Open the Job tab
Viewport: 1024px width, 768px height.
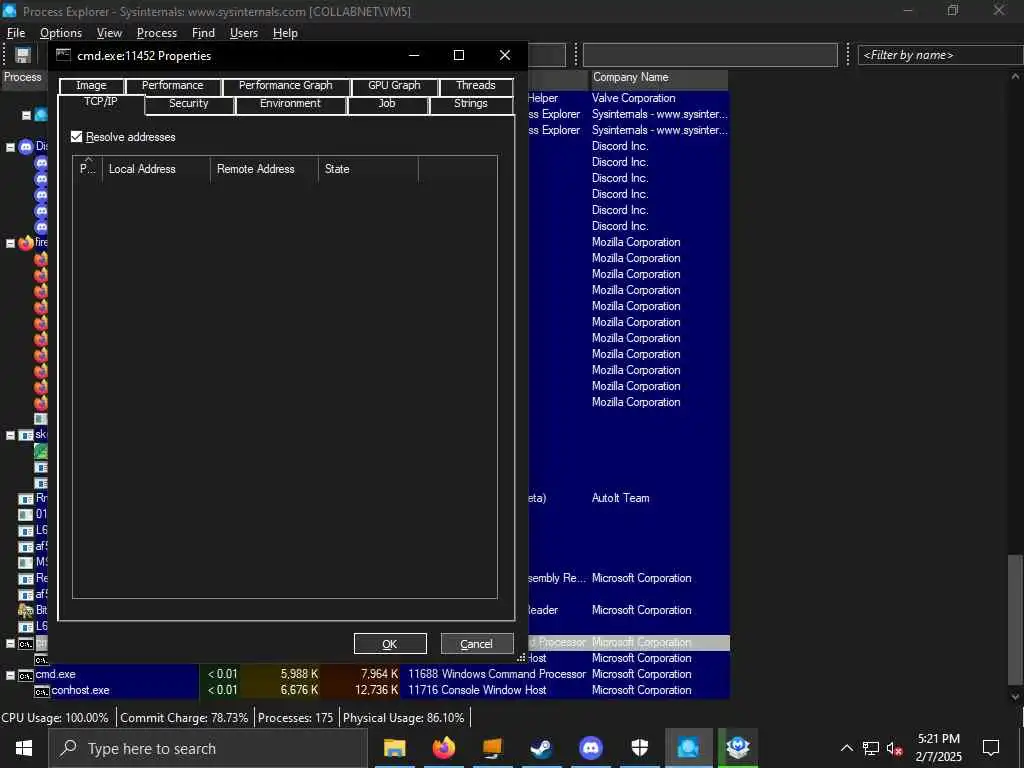click(x=387, y=104)
